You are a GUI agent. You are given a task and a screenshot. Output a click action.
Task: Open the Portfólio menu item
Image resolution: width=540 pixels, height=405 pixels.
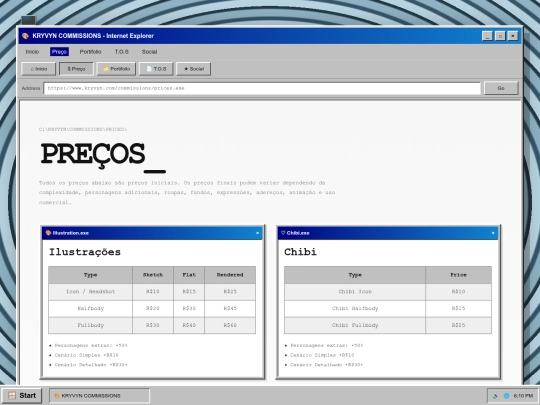tap(90, 52)
